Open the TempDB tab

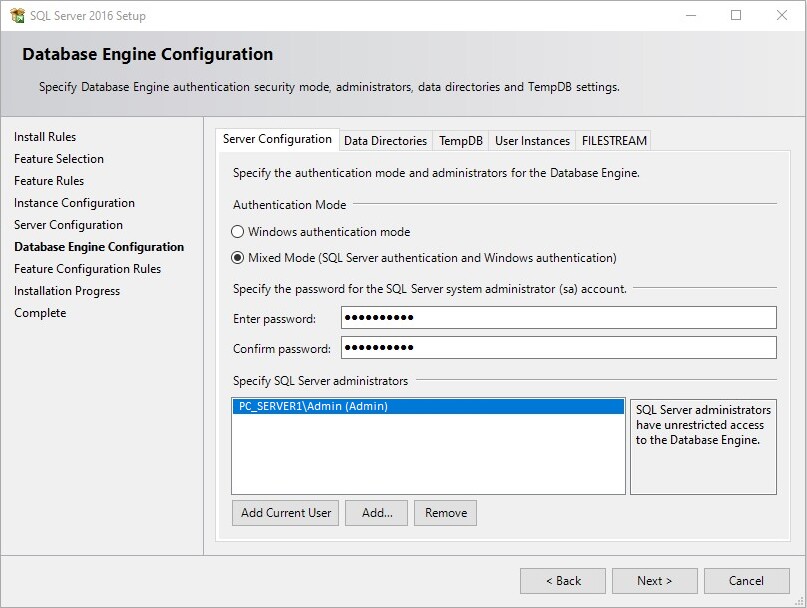click(x=461, y=141)
